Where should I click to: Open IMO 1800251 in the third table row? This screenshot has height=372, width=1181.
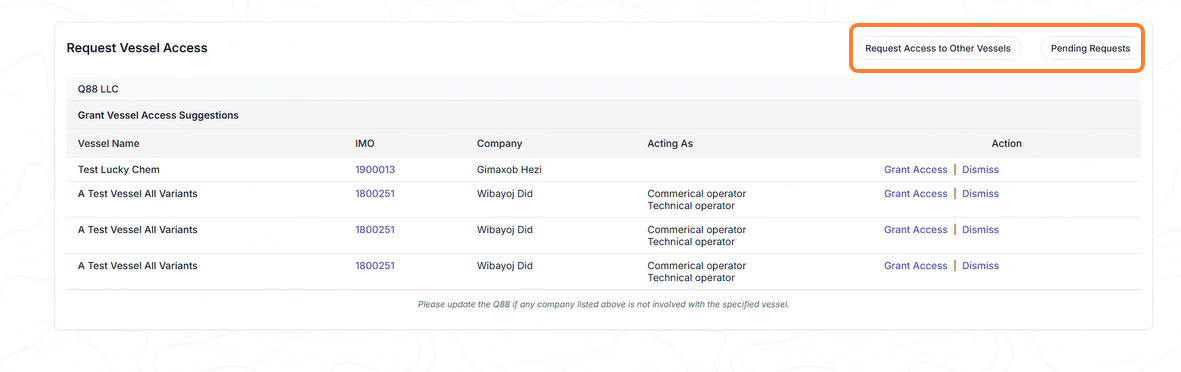point(375,230)
